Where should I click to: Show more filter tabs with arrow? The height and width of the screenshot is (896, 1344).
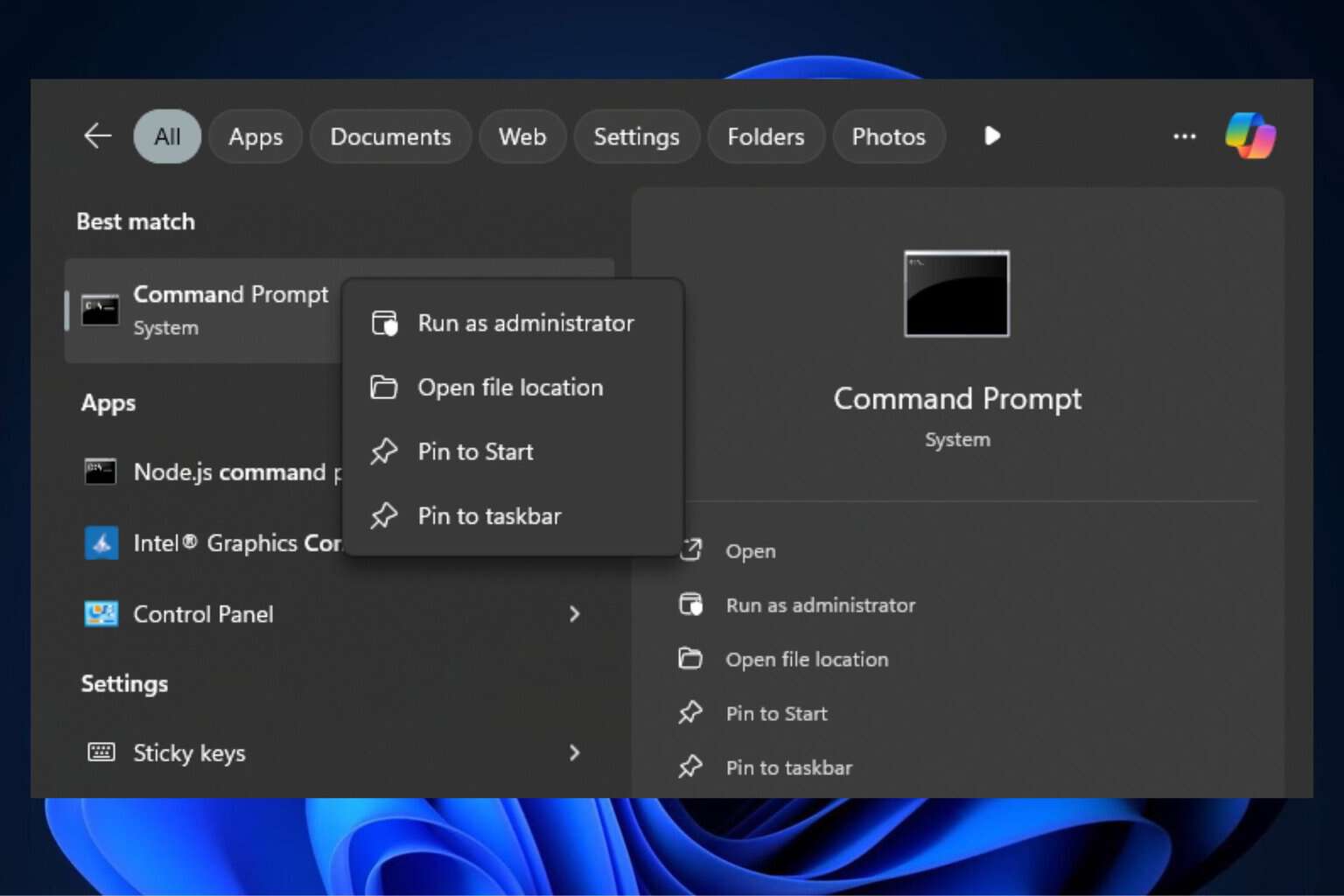(991, 136)
